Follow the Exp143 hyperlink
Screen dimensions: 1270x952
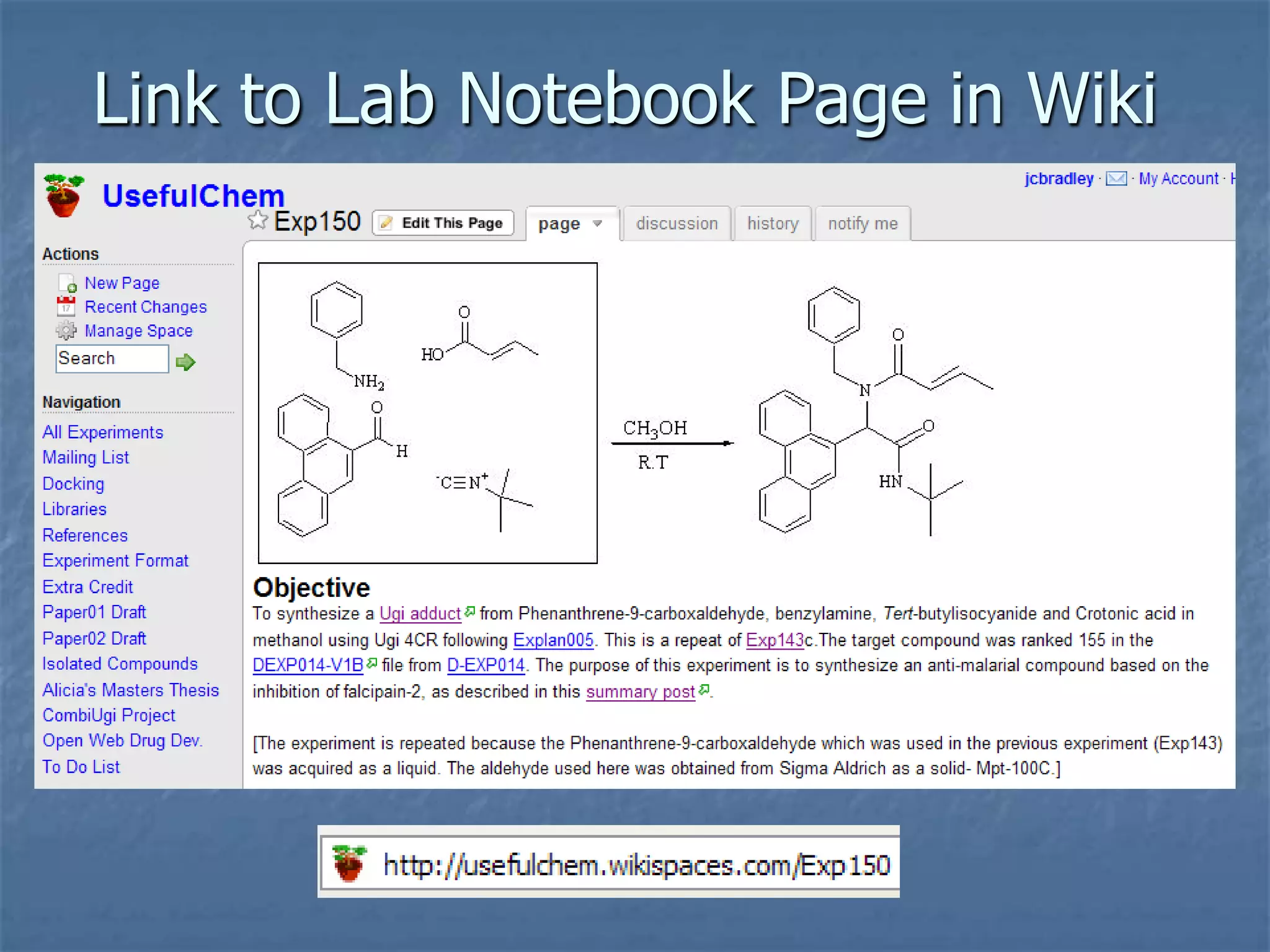click(775, 640)
